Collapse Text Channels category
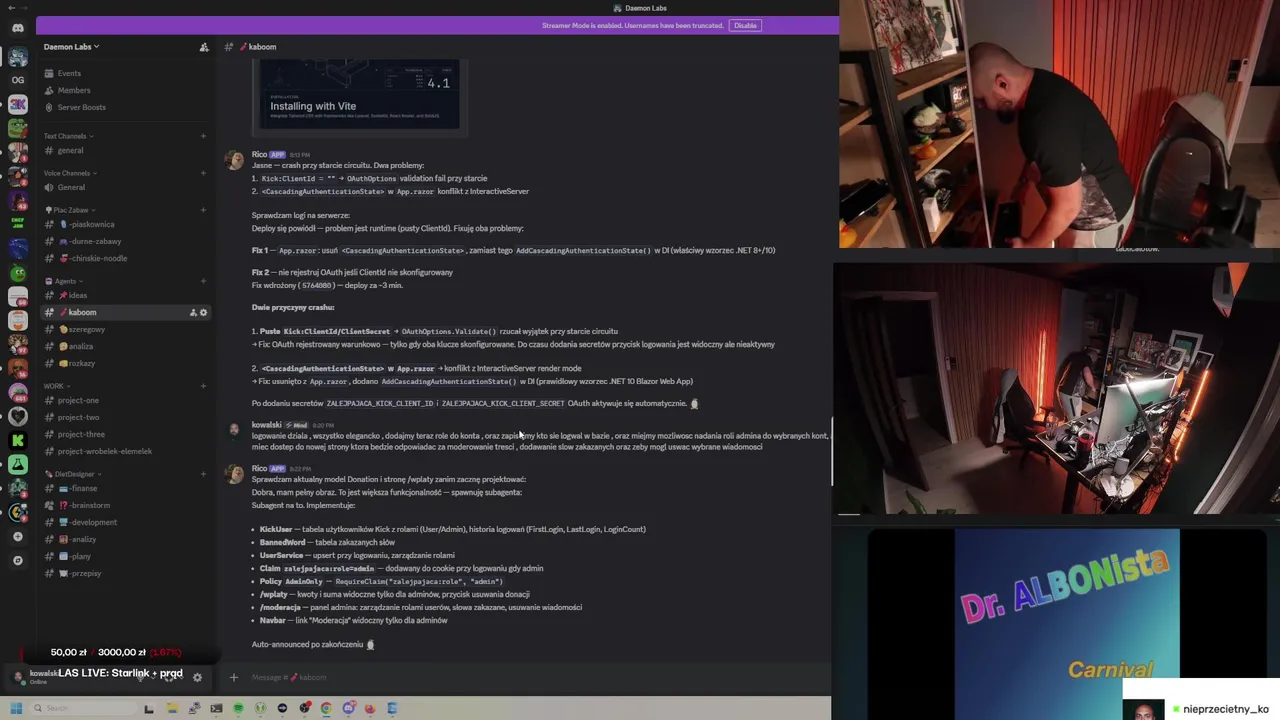Viewport: 1280px width, 720px height. (x=68, y=136)
